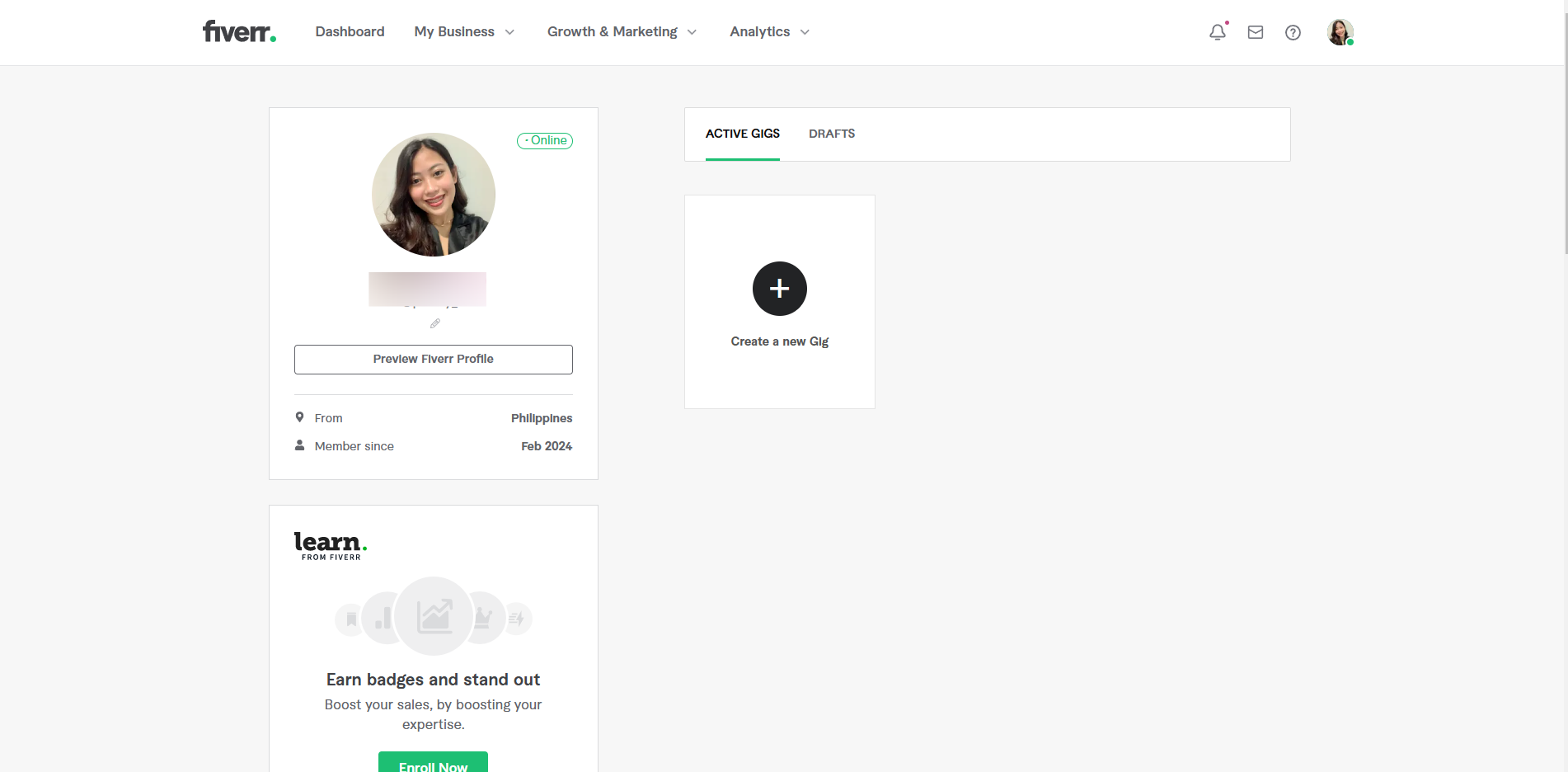The image size is (1568, 772).
Task: Open the user avatar menu in header
Action: coord(1340,32)
